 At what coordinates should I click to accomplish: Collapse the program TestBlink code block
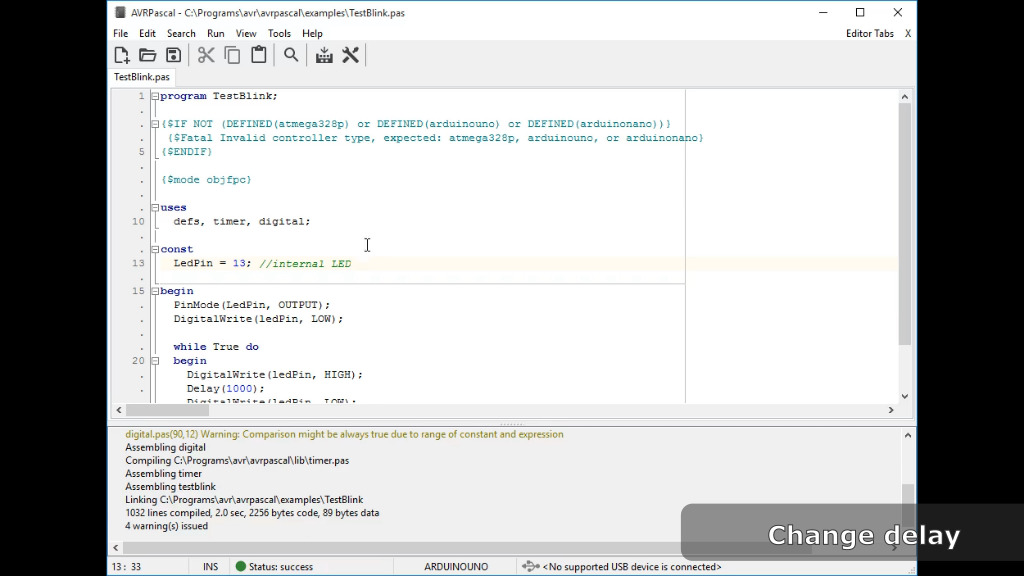pyautogui.click(x=155, y=95)
